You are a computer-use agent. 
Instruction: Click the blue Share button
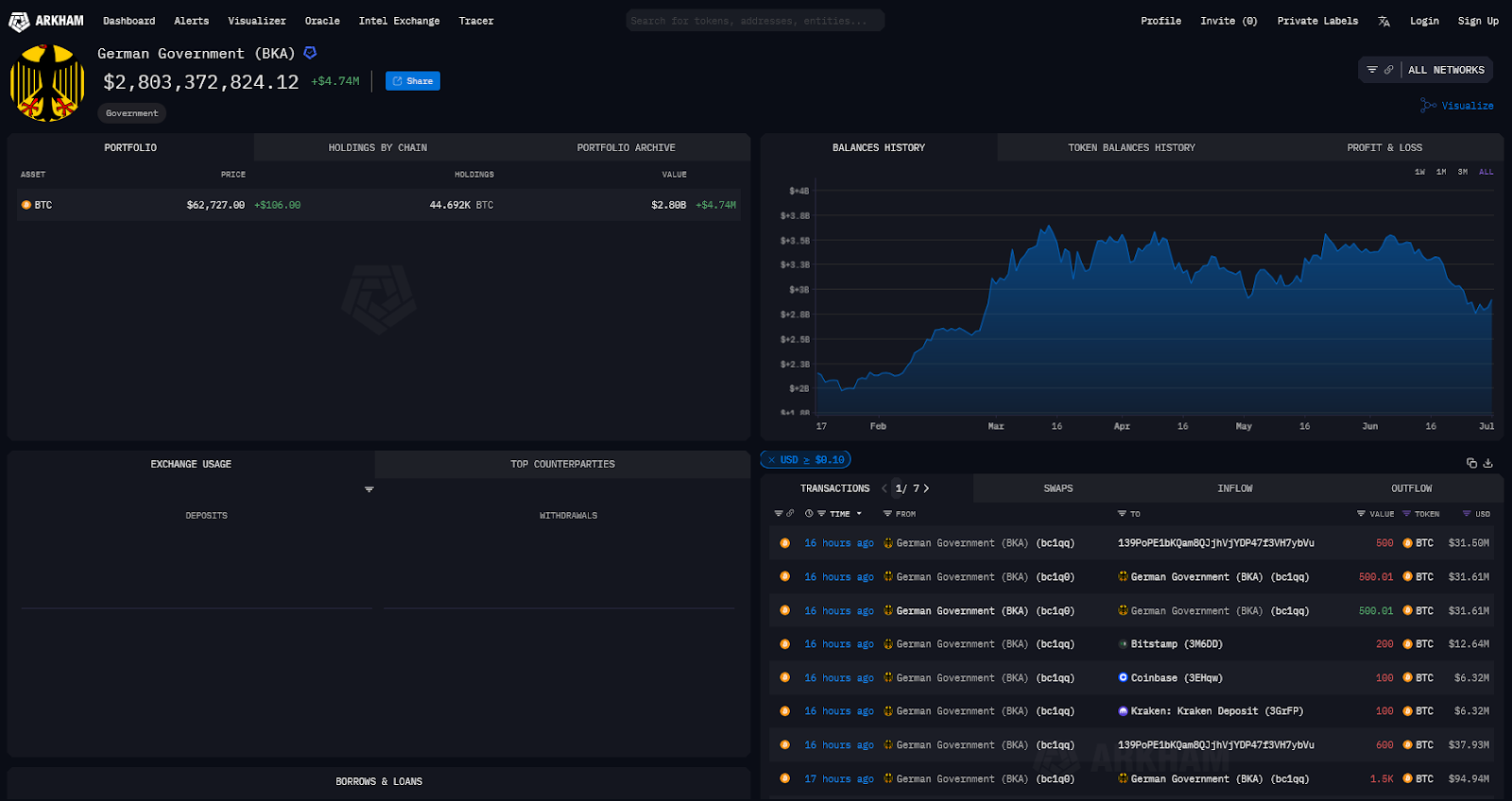413,81
